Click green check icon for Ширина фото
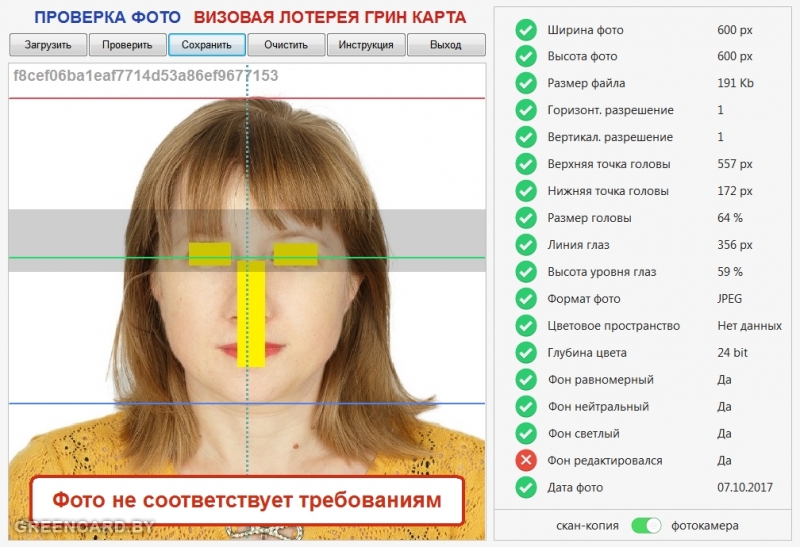 point(526,29)
